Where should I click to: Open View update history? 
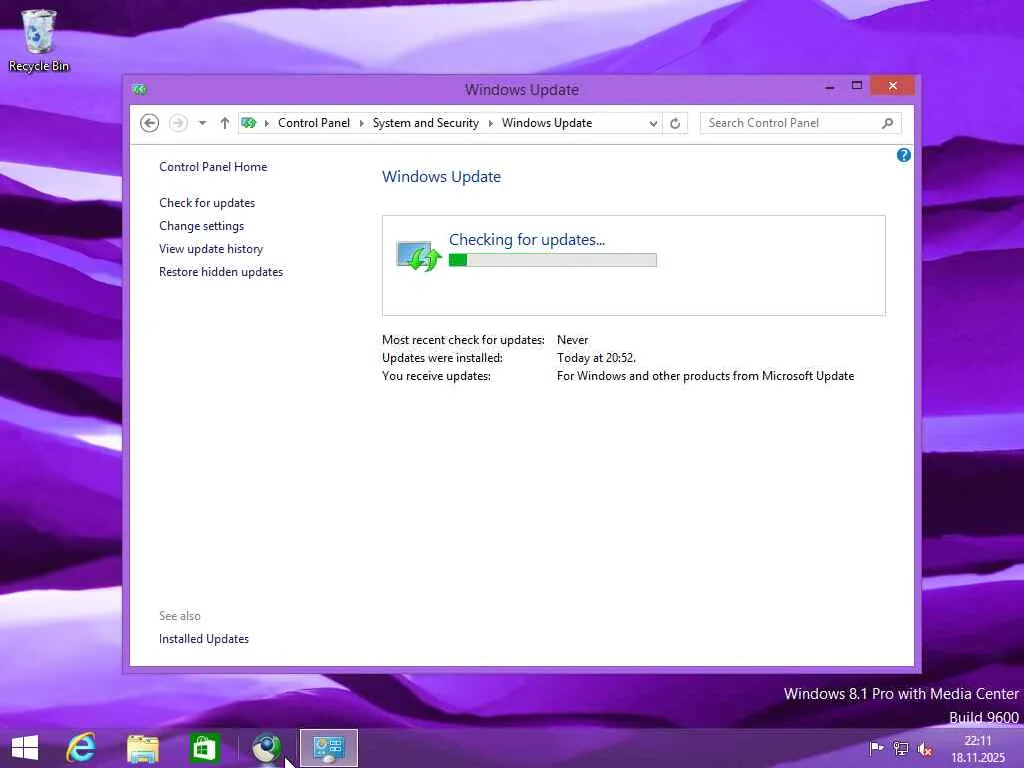pyautogui.click(x=211, y=249)
